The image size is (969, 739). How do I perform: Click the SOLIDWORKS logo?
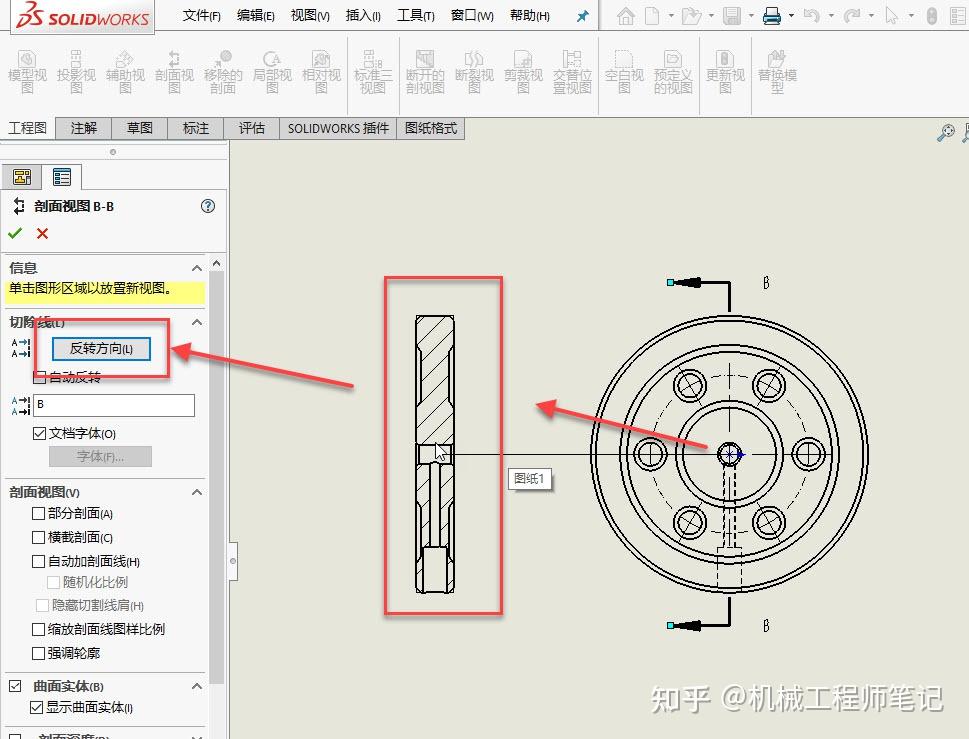tap(83, 17)
